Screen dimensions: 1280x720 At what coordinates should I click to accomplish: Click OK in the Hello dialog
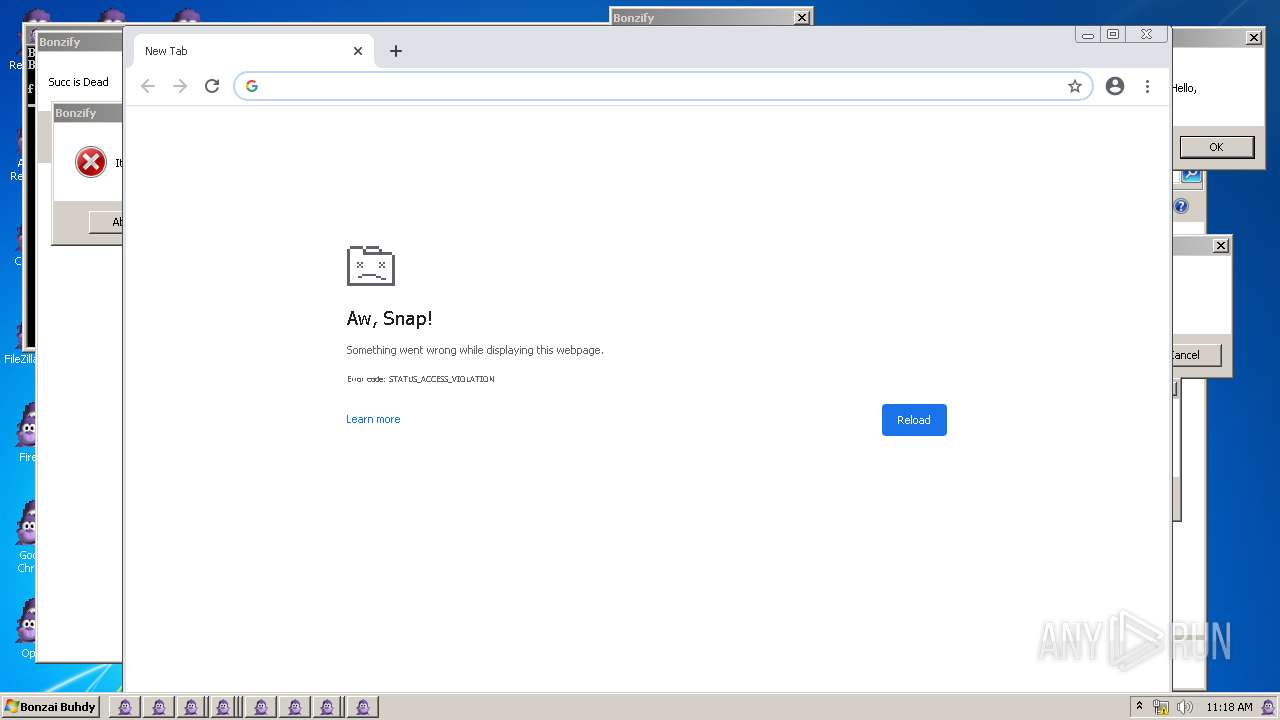point(1216,147)
